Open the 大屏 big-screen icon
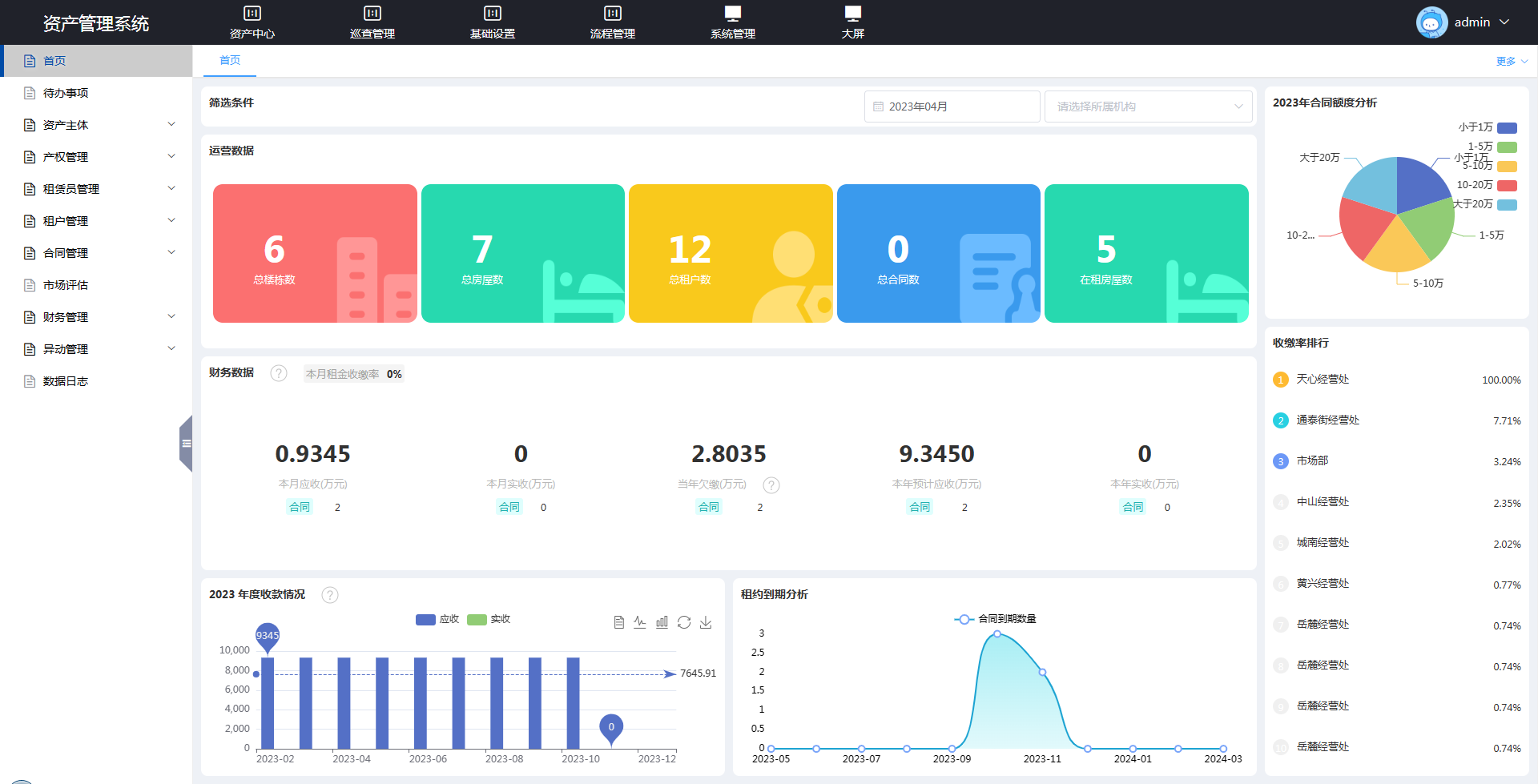This screenshot has width=1538, height=784. [x=853, y=14]
